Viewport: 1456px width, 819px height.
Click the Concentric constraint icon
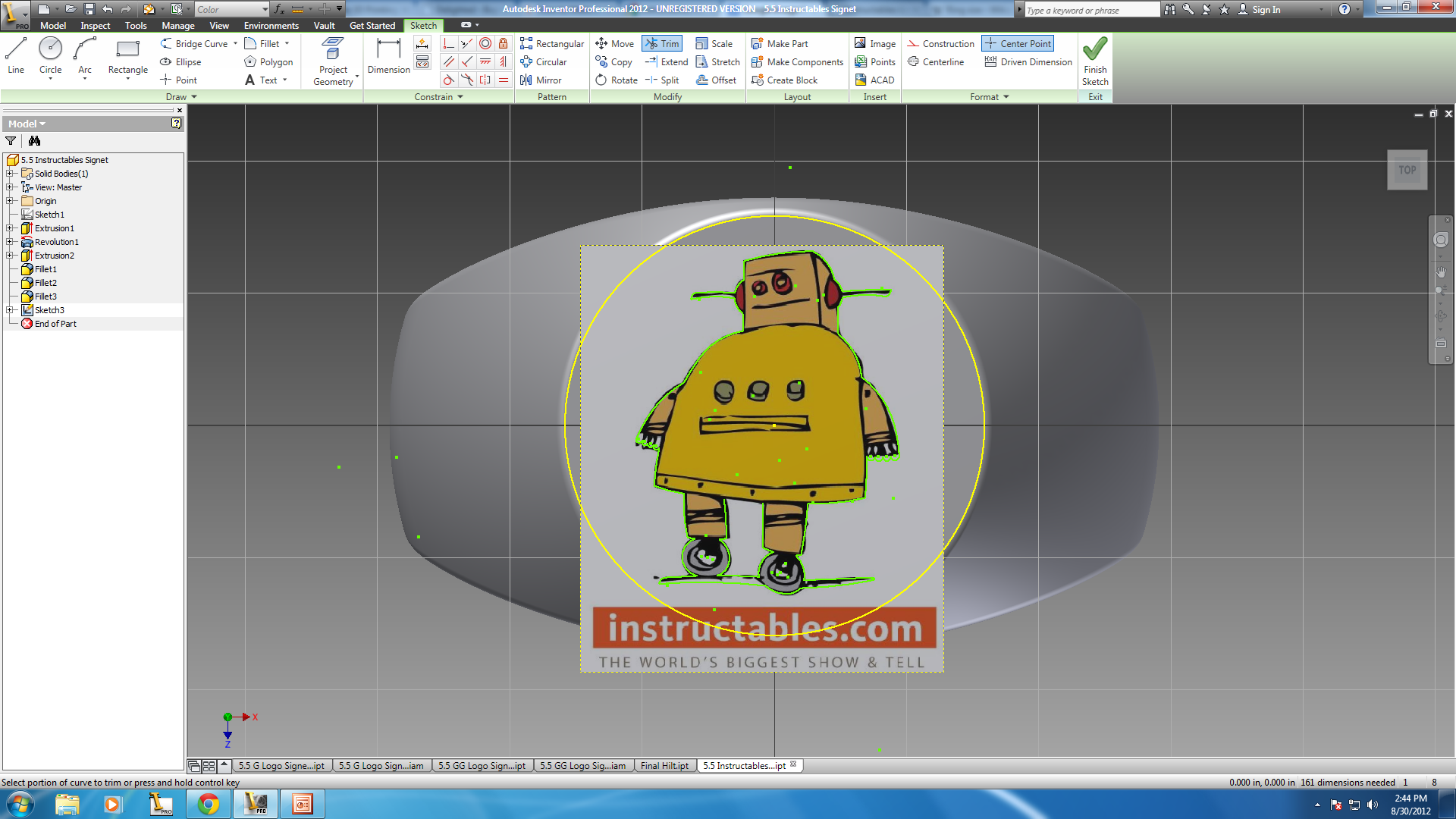485,43
